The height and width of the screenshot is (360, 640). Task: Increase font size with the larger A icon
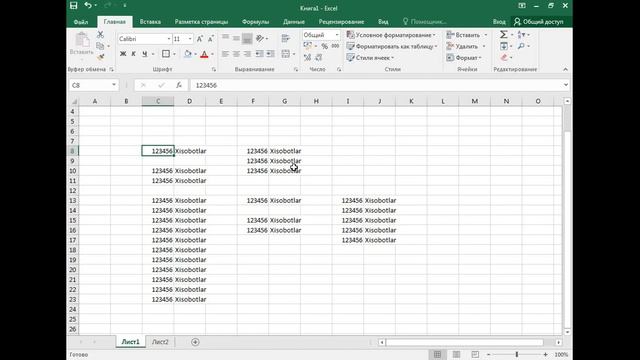coord(200,39)
